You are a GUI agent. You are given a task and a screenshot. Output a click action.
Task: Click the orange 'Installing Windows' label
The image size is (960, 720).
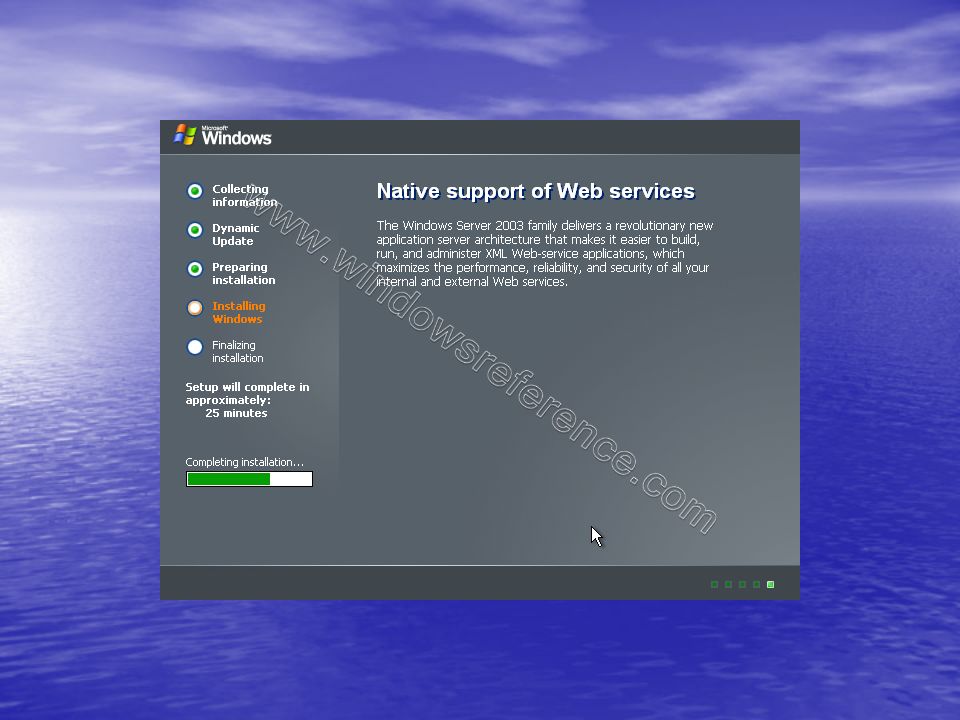pyautogui.click(x=239, y=312)
